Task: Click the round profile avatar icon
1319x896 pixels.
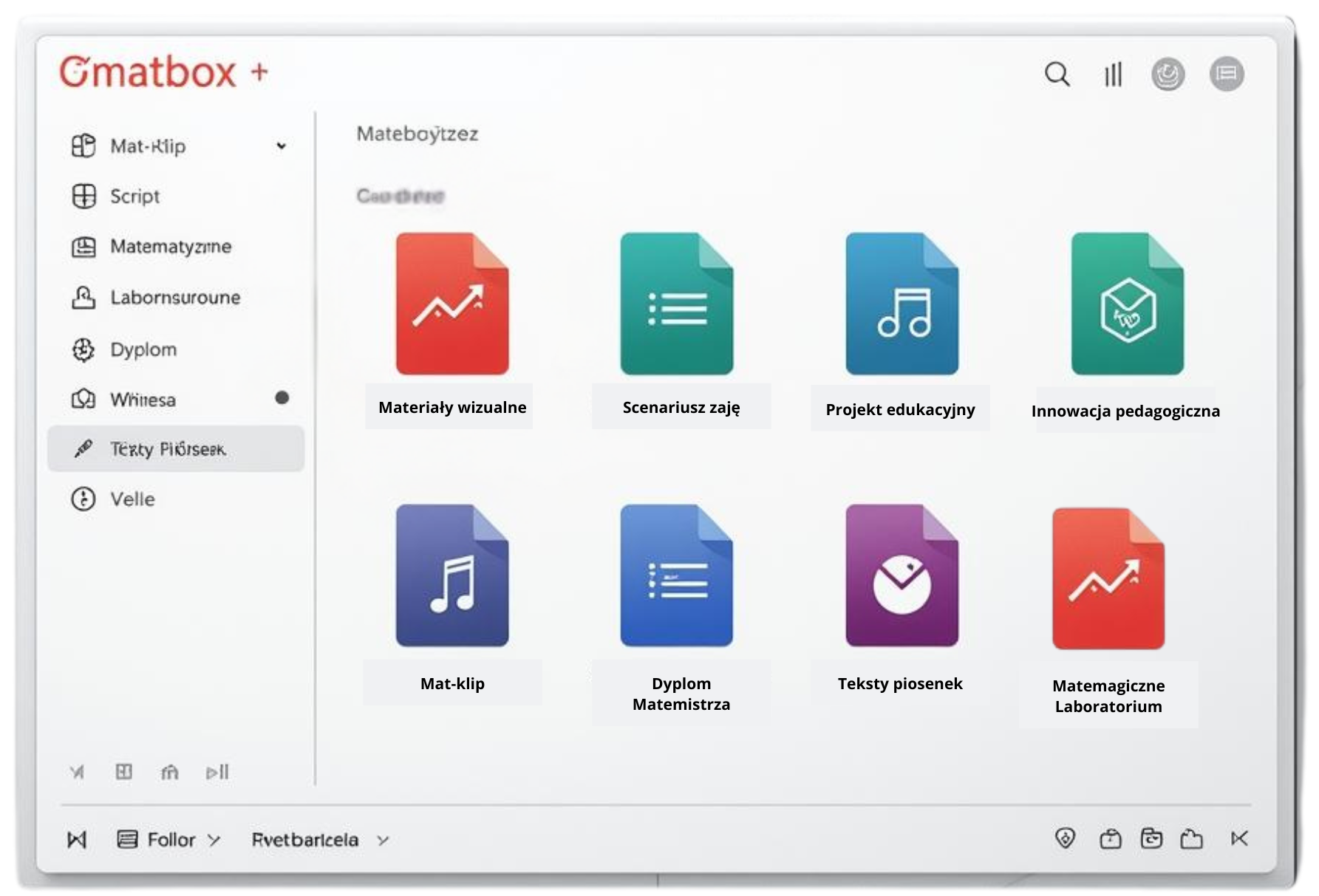Action: point(1168,74)
